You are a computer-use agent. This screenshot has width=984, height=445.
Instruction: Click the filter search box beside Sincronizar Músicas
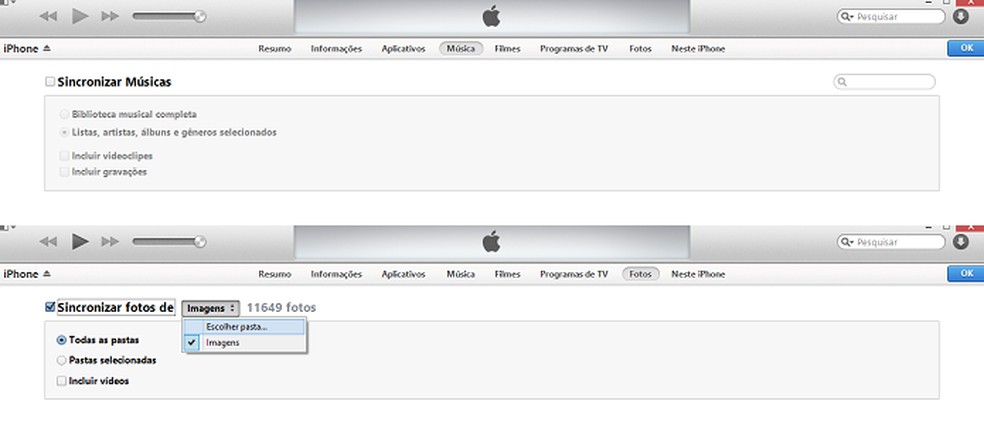click(x=884, y=82)
